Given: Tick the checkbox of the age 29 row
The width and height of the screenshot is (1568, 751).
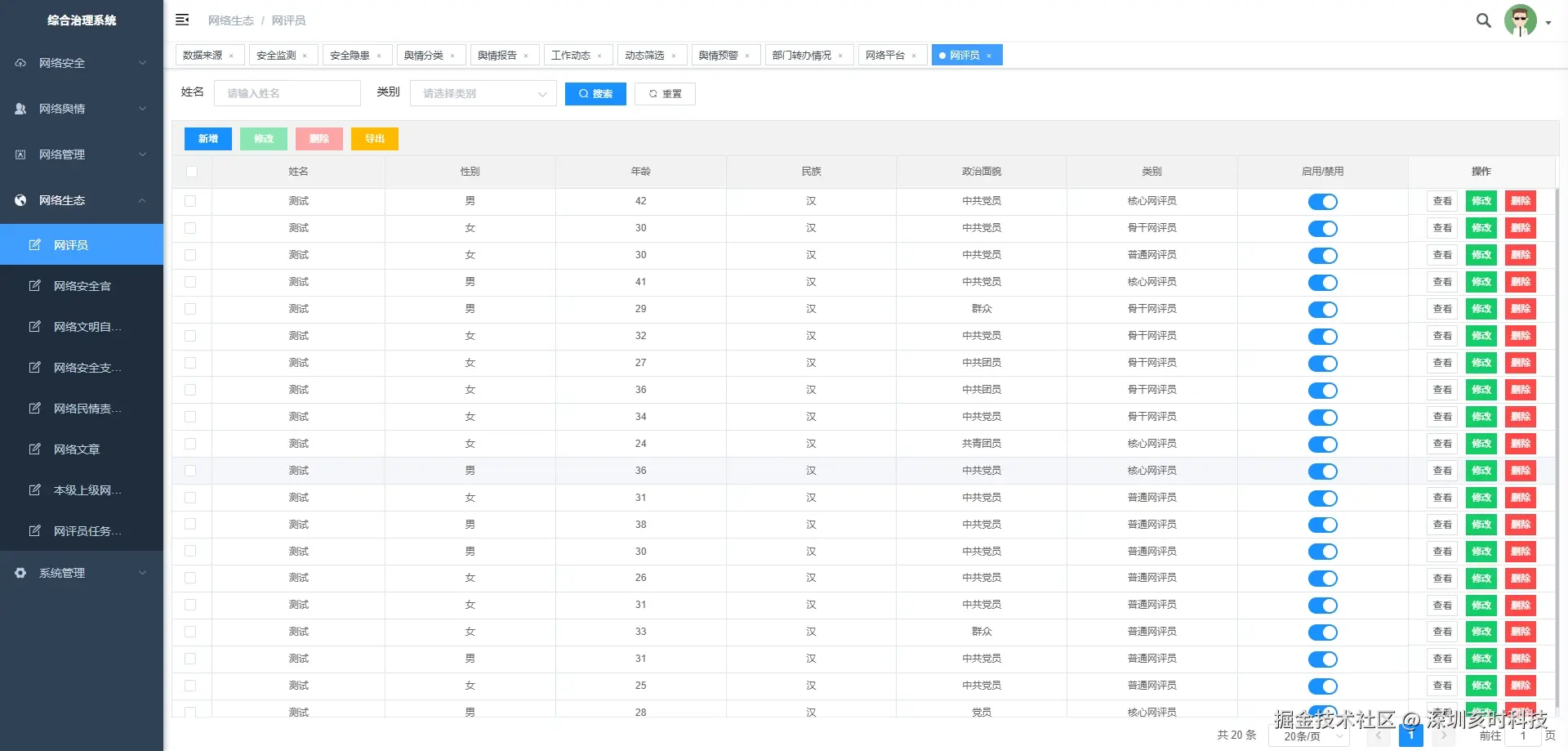Looking at the screenshot, I should click(x=190, y=309).
